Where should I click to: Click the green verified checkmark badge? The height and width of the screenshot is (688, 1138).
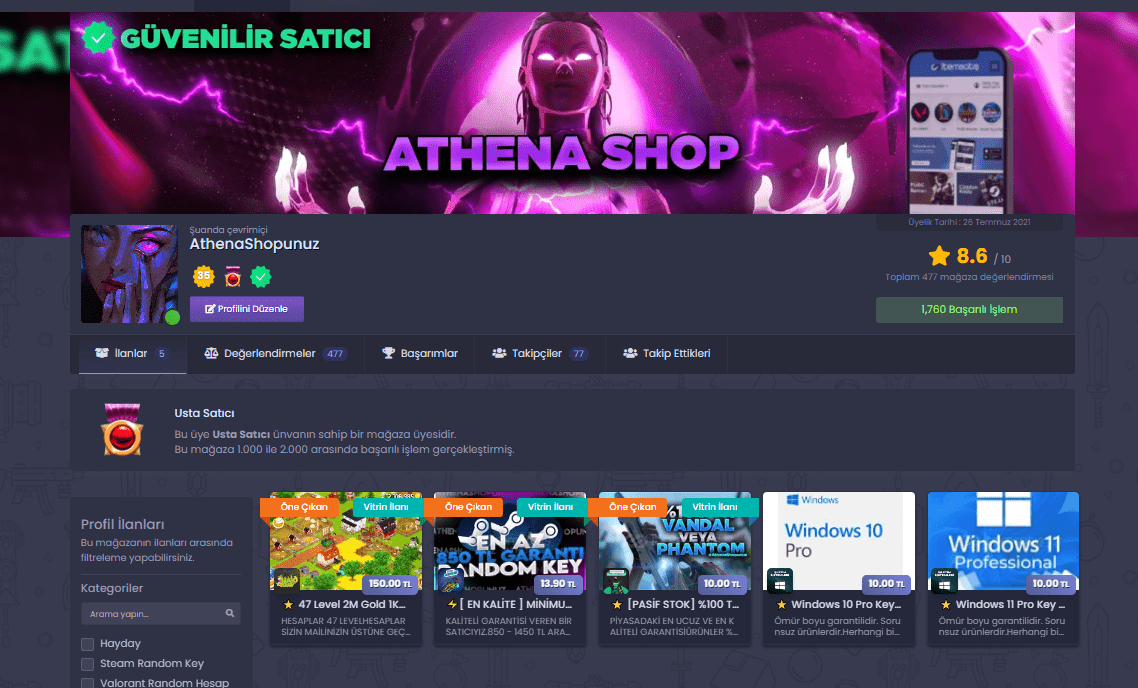click(x=261, y=277)
